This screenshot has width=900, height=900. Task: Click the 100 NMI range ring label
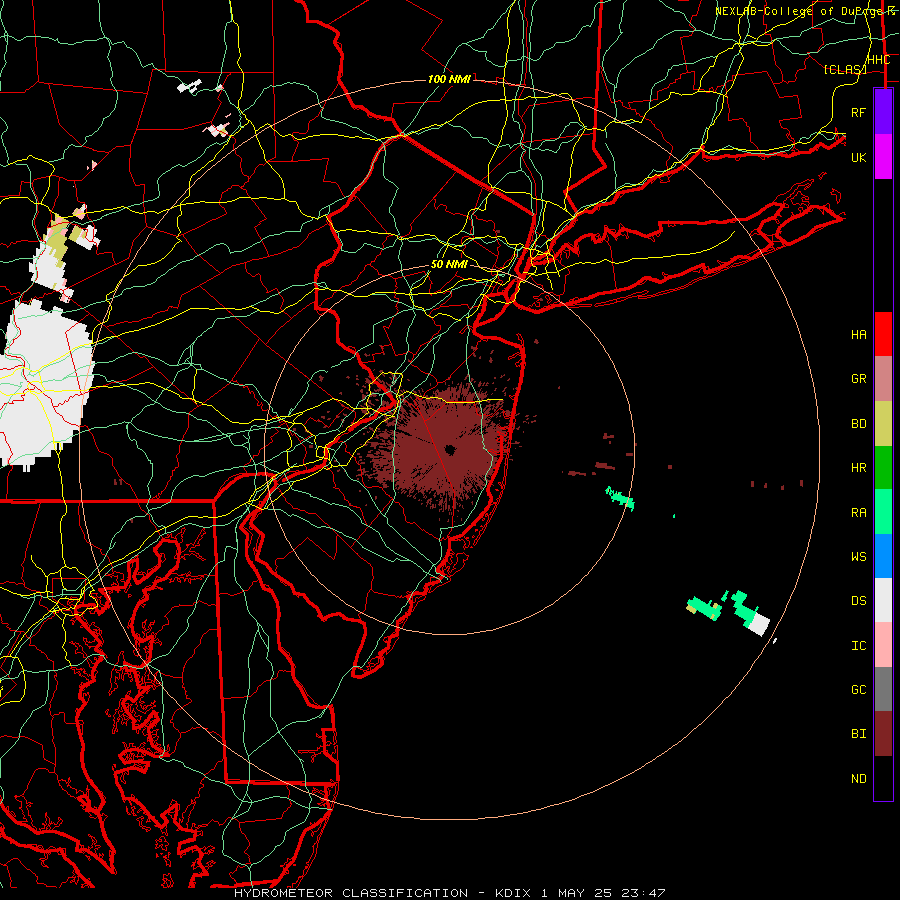tap(449, 79)
